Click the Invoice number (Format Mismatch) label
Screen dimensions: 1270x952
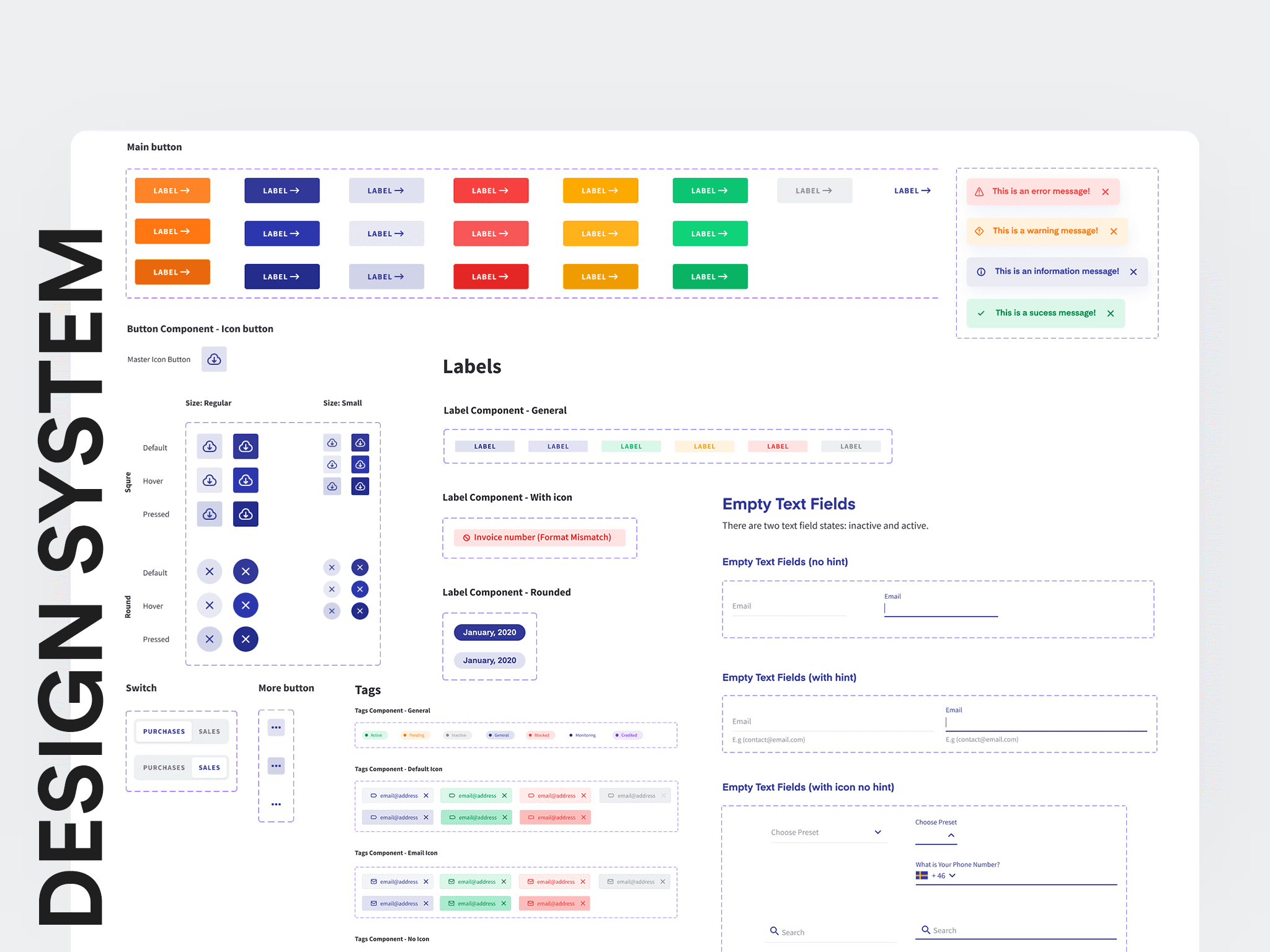click(539, 537)
